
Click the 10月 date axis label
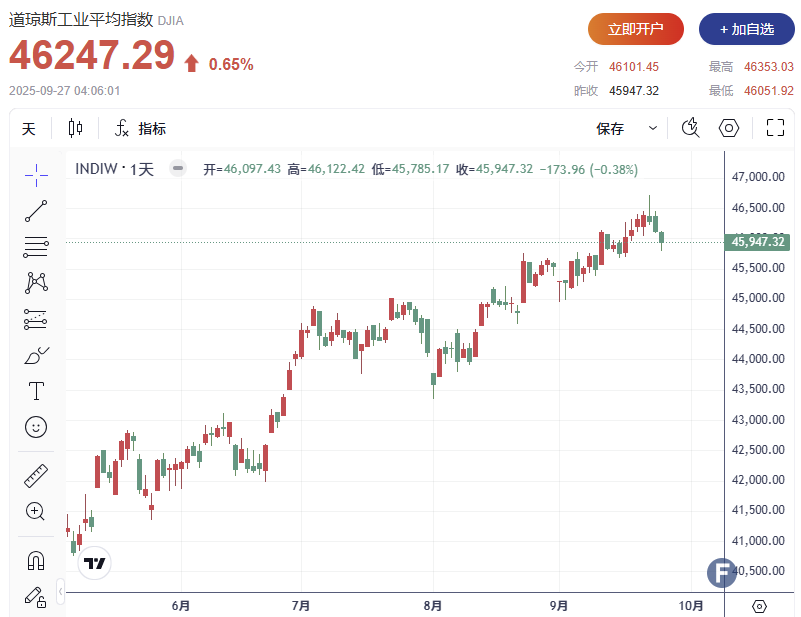(x=691, y=606)
